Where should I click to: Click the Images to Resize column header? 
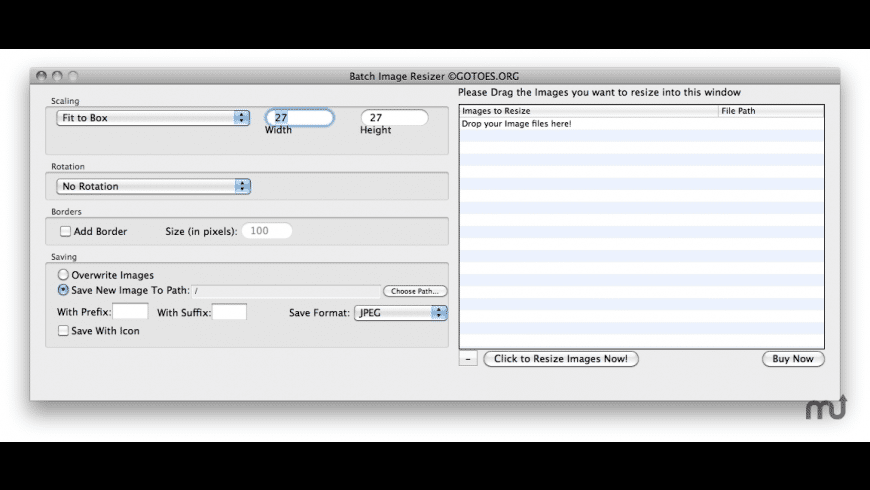[x=589, y=111]
